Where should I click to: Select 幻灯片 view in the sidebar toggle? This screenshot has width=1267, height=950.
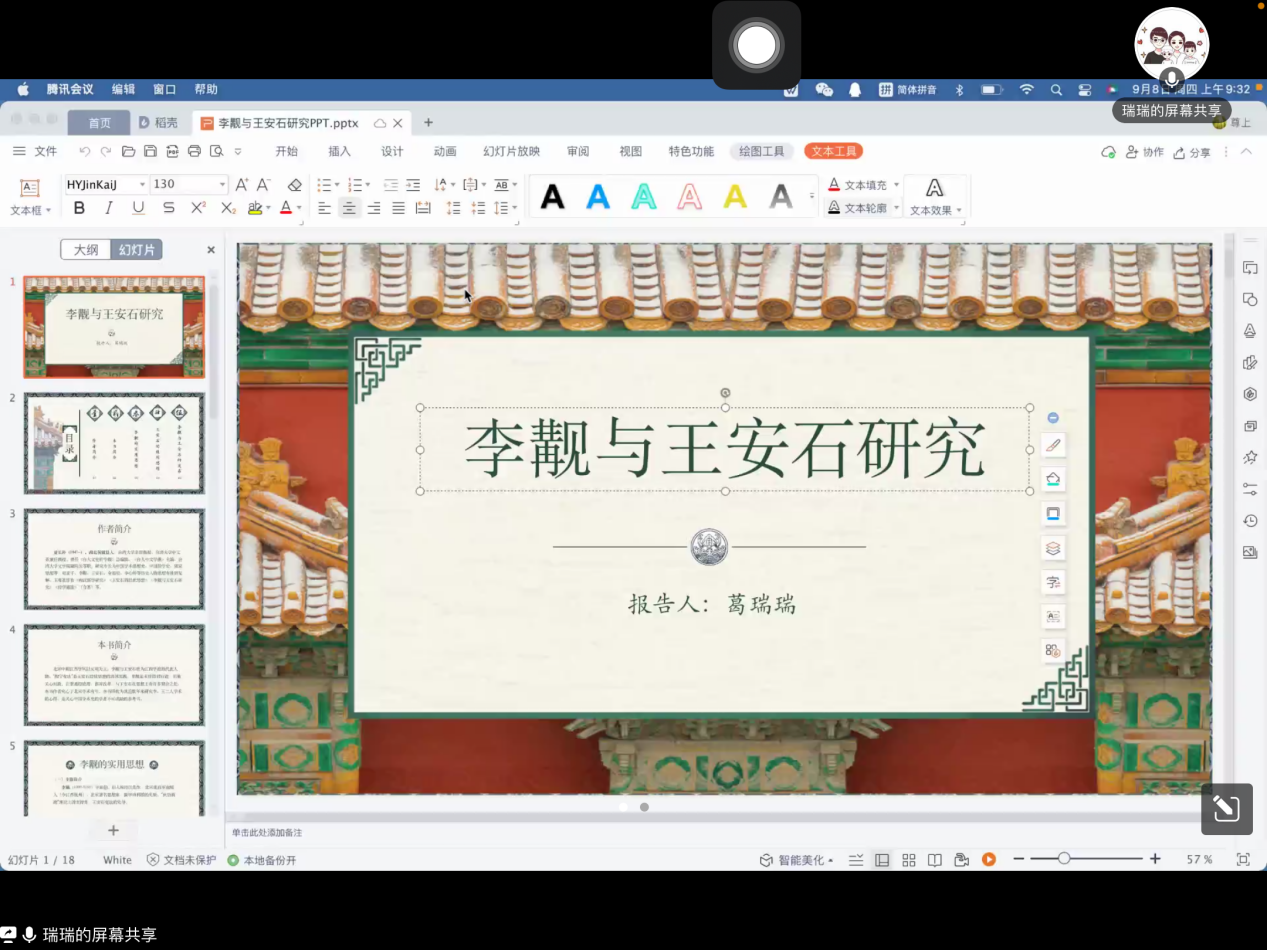pyautogui.click(x=137, y=250)
